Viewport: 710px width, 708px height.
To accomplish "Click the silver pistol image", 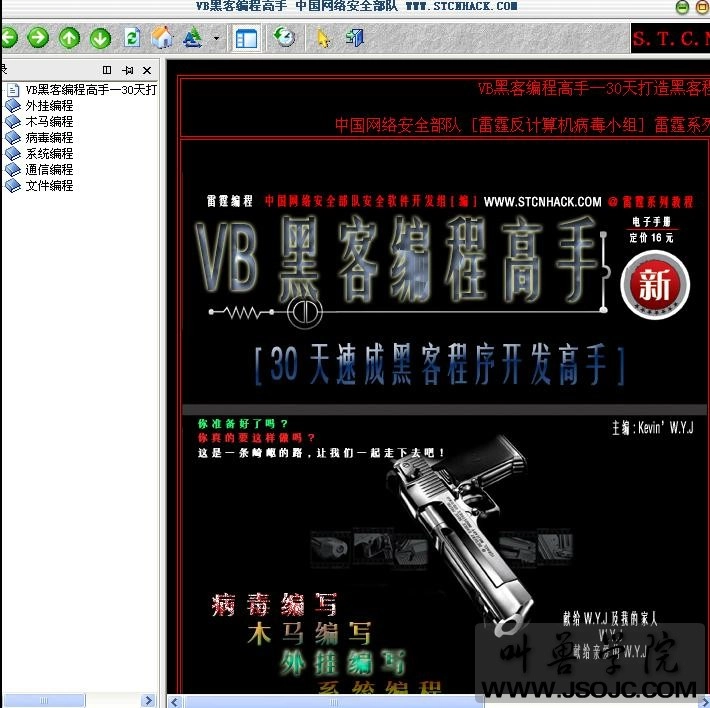I will [462, 534].
